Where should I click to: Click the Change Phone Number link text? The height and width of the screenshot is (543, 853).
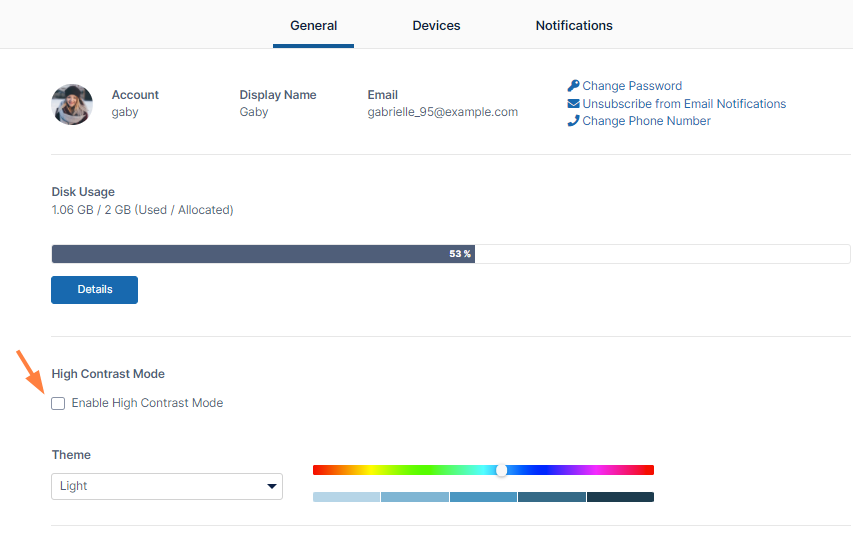click(646, 121)
